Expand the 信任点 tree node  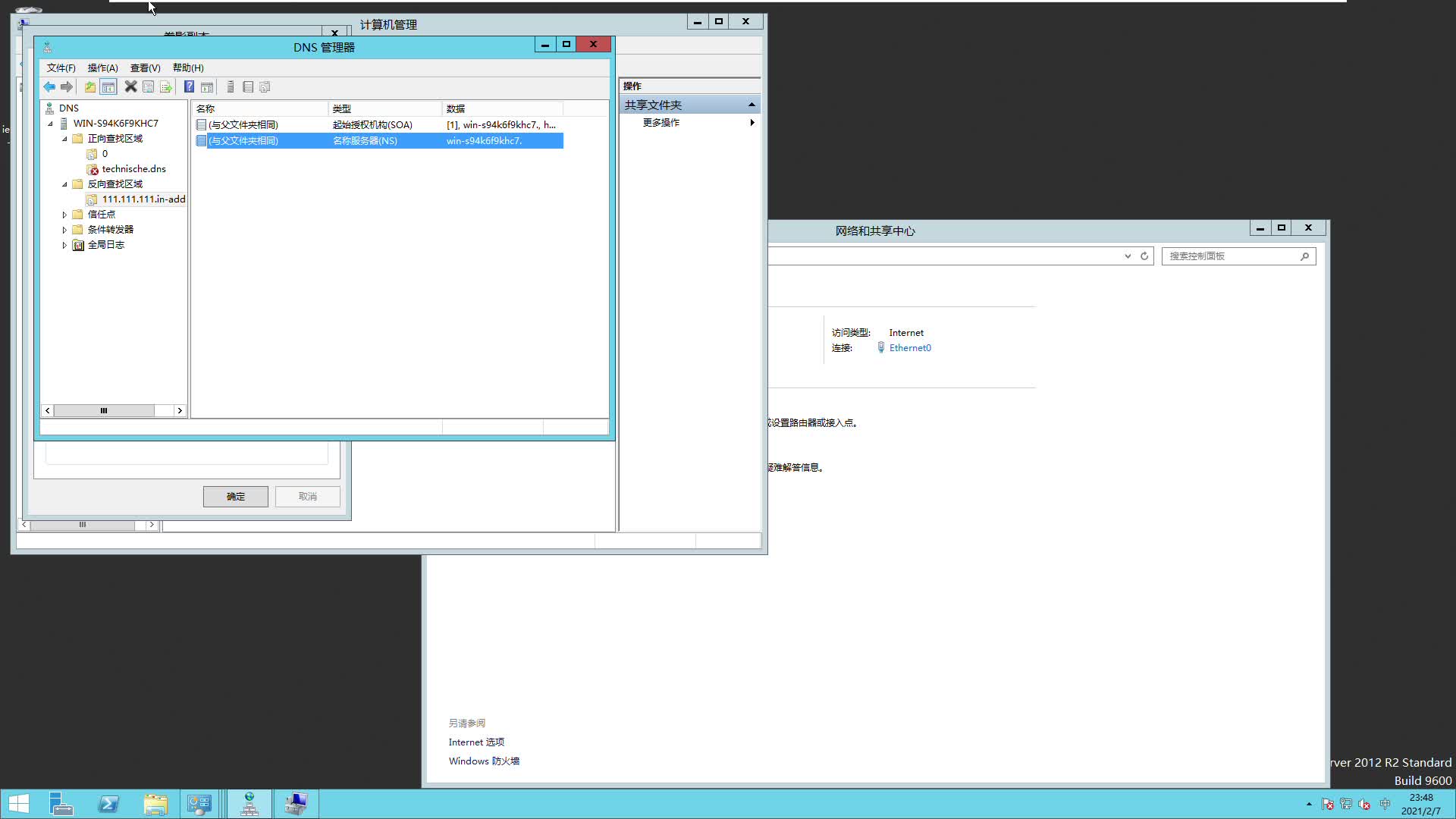[x=64, y=214]
